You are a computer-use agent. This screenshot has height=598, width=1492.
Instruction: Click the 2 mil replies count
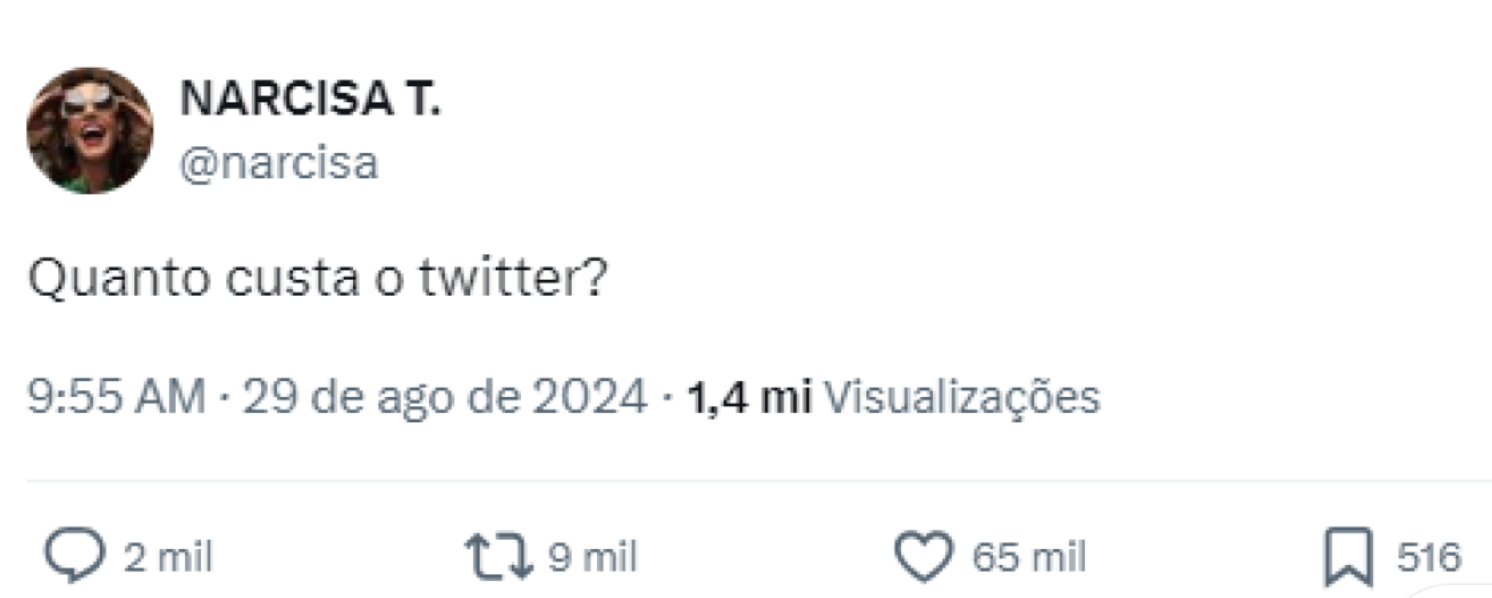168,558
